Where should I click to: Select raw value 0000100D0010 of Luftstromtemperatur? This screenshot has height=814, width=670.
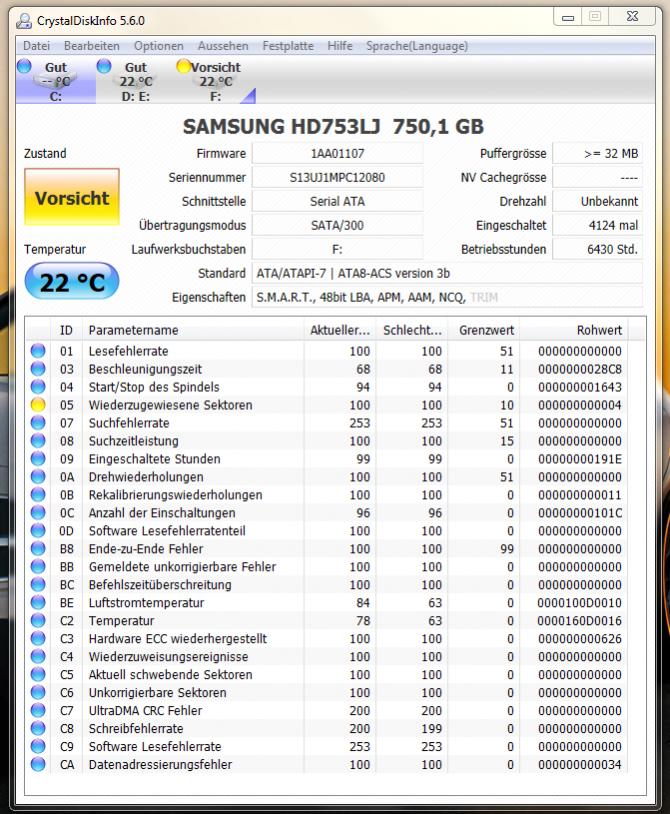click(x=580, y=603)
